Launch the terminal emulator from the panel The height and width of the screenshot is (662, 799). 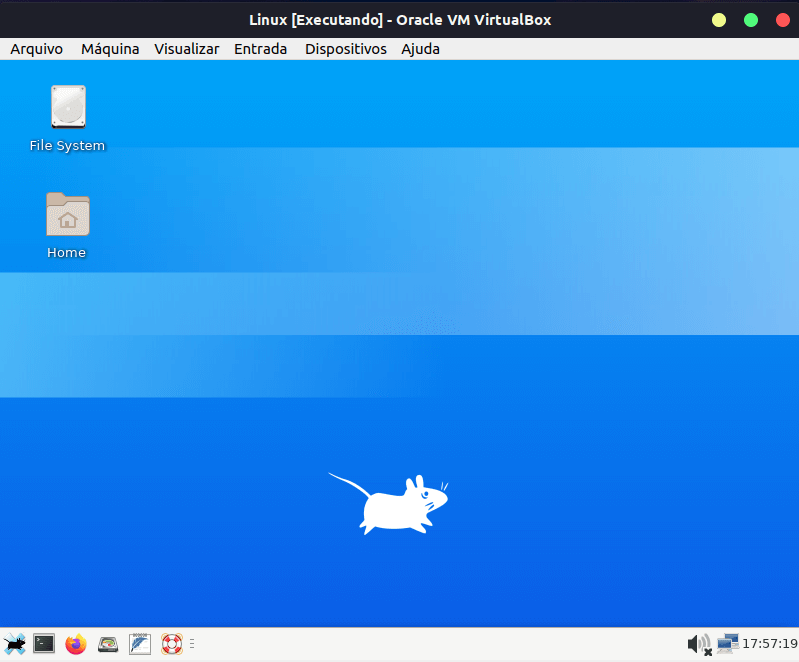44,644
